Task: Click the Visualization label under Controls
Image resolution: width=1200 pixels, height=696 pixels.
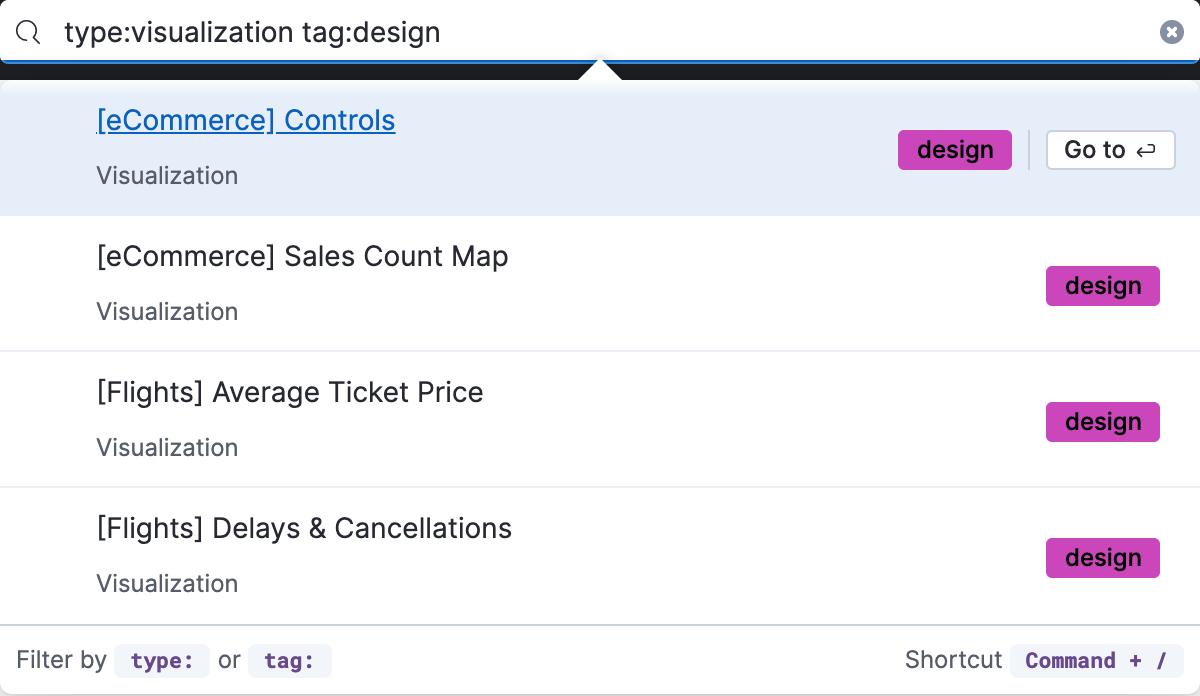Action: [166, 175]
